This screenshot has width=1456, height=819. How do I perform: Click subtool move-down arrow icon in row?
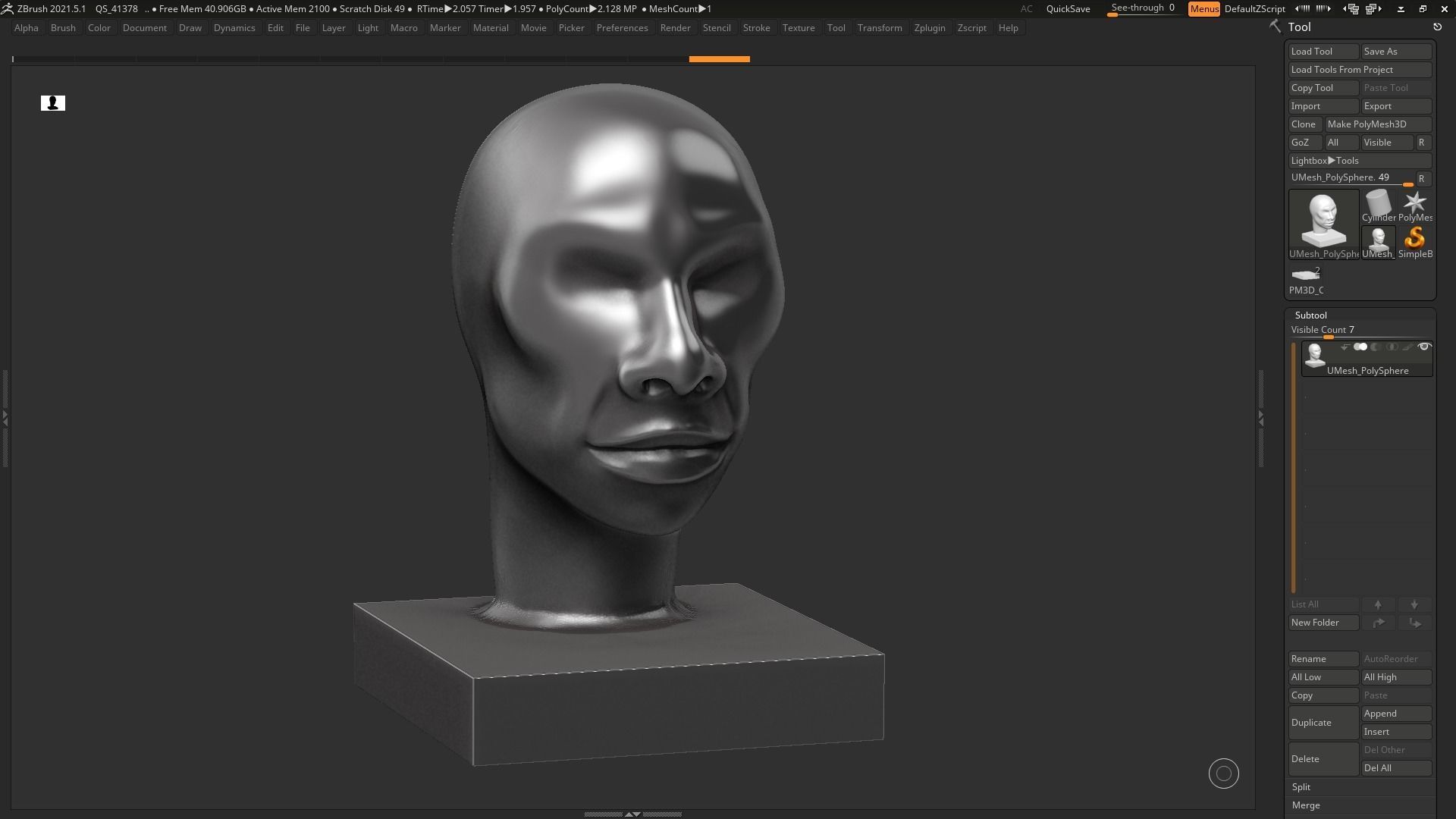click(1345, 347)
